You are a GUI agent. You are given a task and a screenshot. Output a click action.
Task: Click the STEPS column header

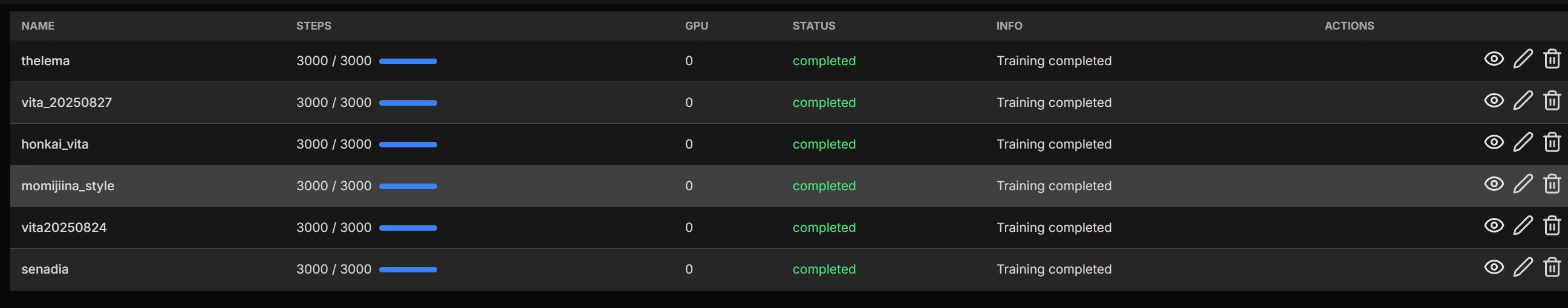coord(313,25)
